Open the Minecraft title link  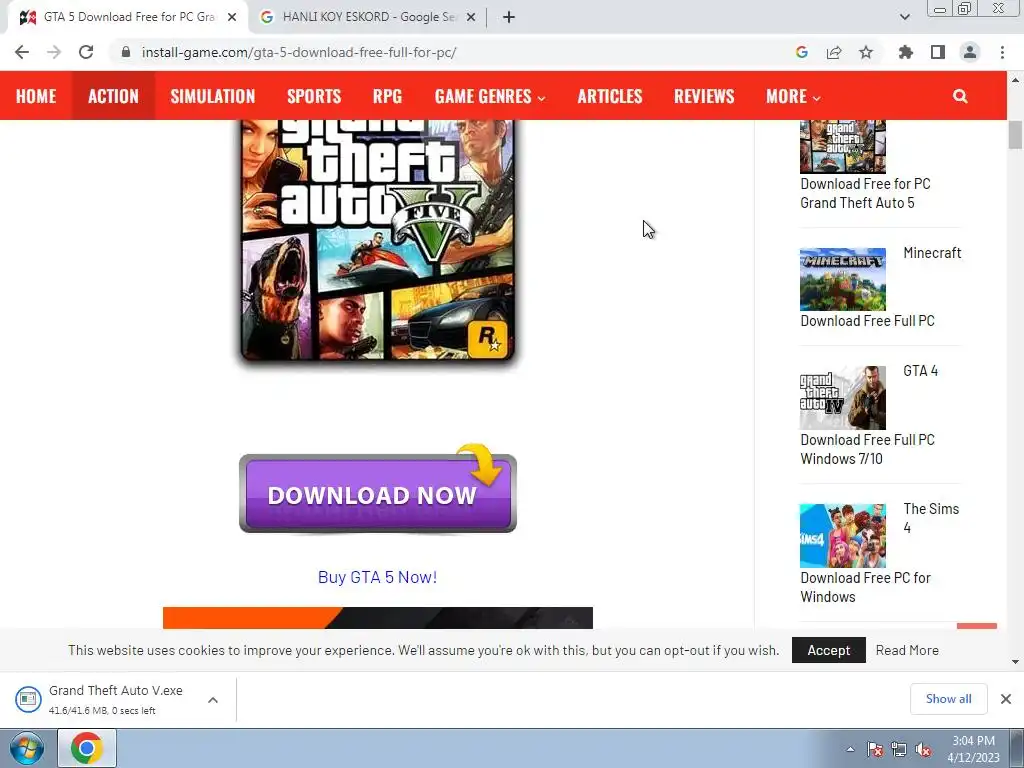pyautogui.click(x=932, y=253)
